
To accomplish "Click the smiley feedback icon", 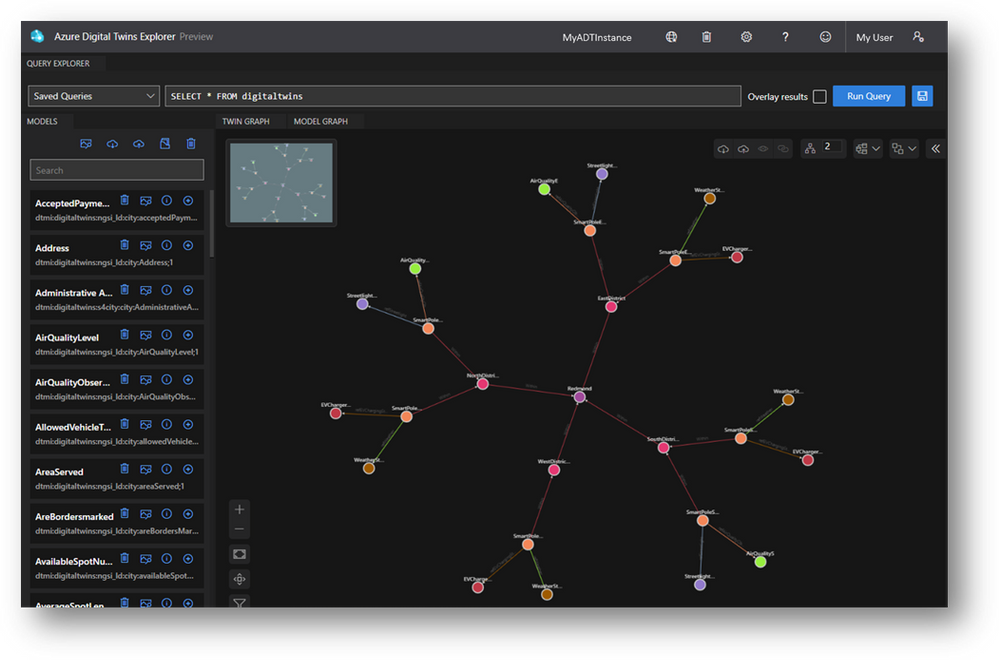I will point(825,37).
